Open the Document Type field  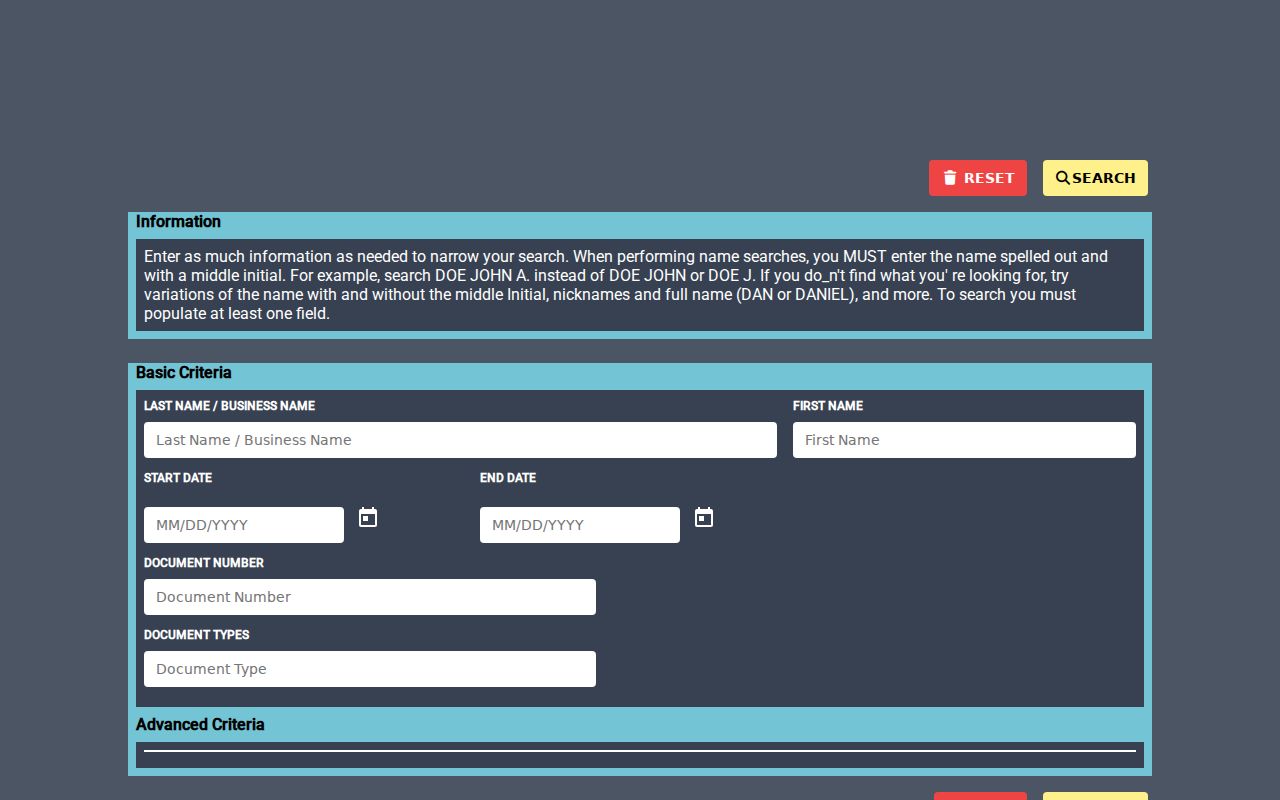370,669
